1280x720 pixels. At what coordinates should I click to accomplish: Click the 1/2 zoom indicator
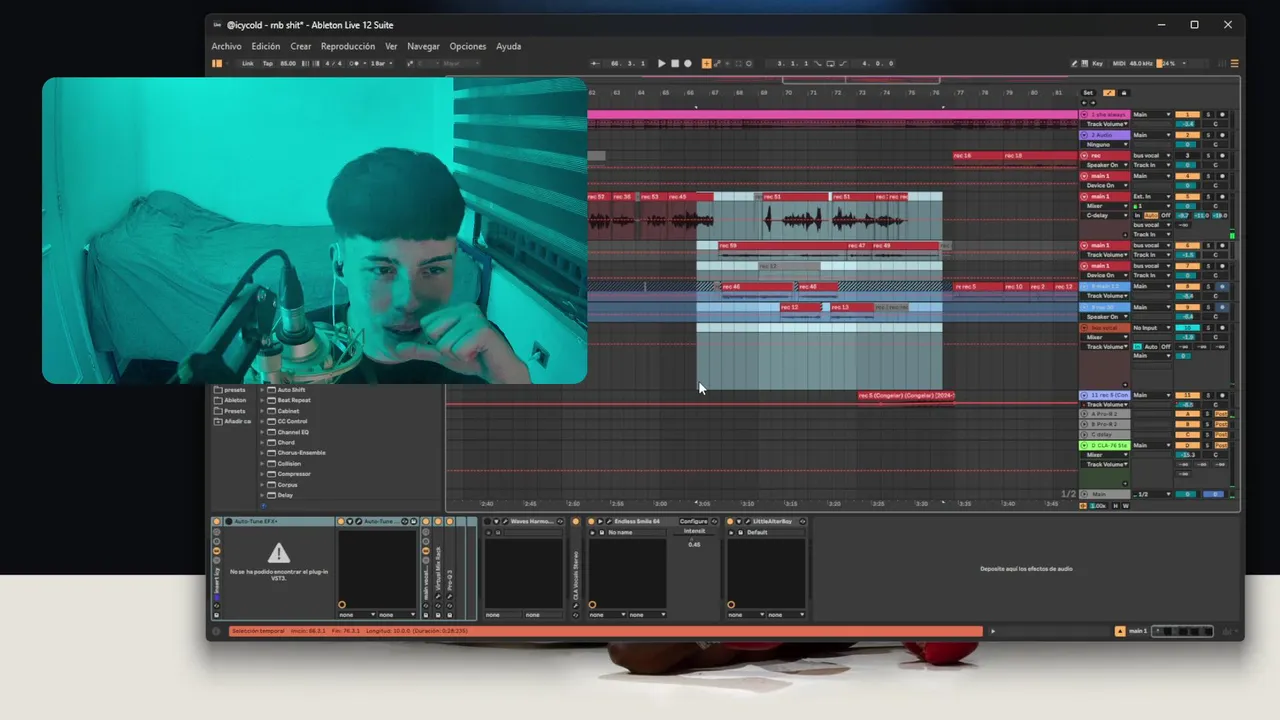tap(1068, 494)
